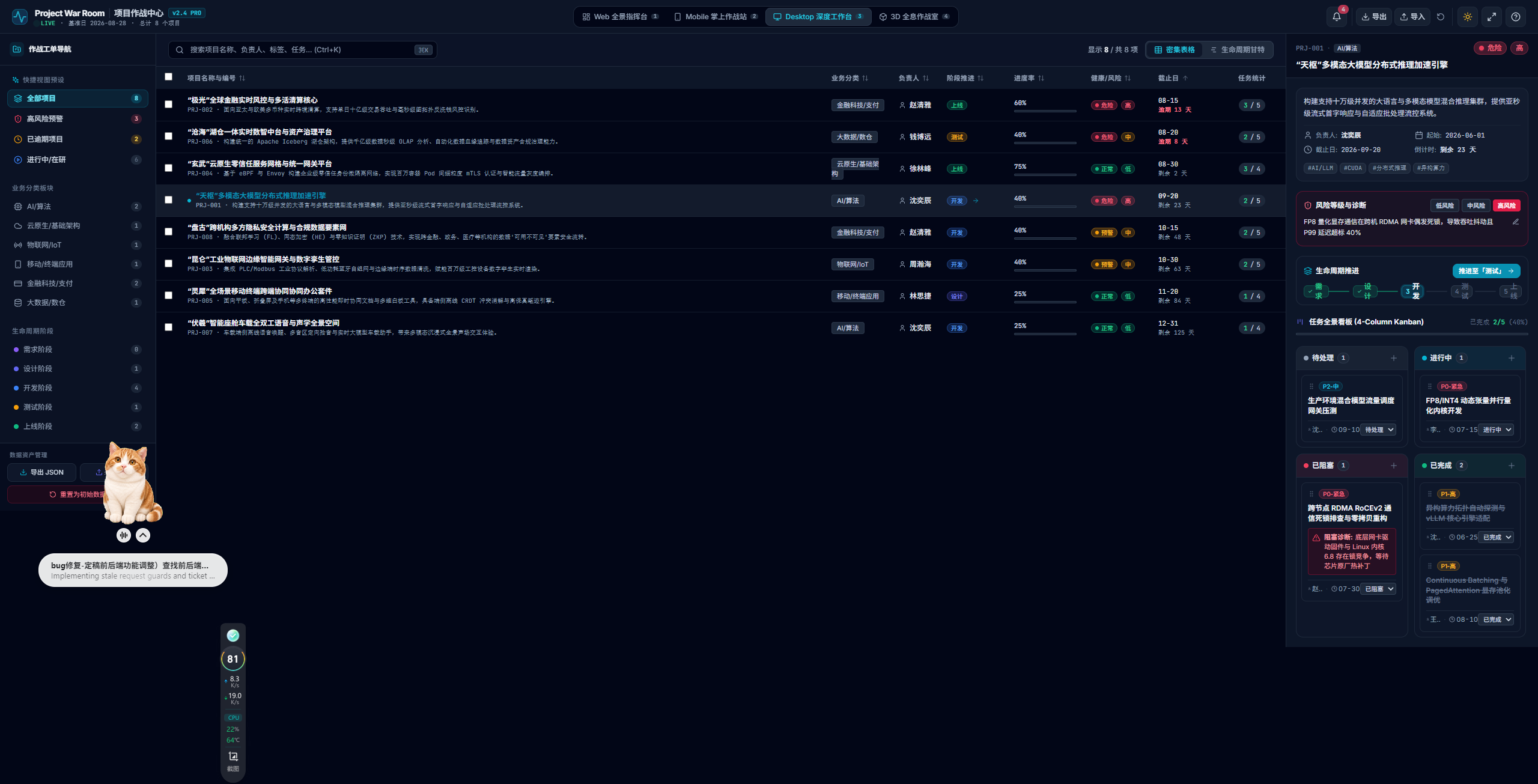Open 已阻塞 status dropdown on 07-30 card
The width and height of the screenshot is (1538, 784).
point(1378,589)
